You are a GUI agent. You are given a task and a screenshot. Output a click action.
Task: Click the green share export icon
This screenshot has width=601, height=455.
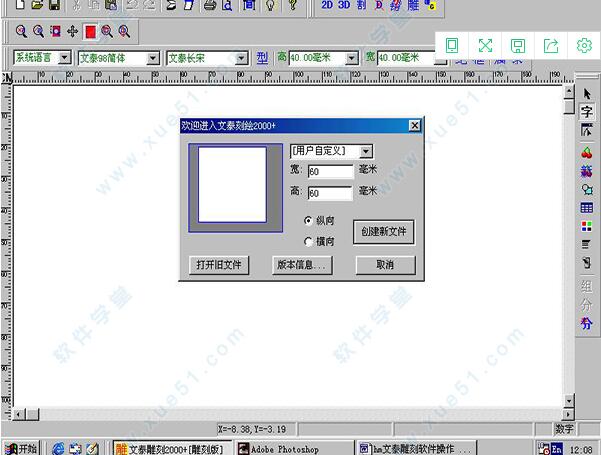[x=551, y=45]
